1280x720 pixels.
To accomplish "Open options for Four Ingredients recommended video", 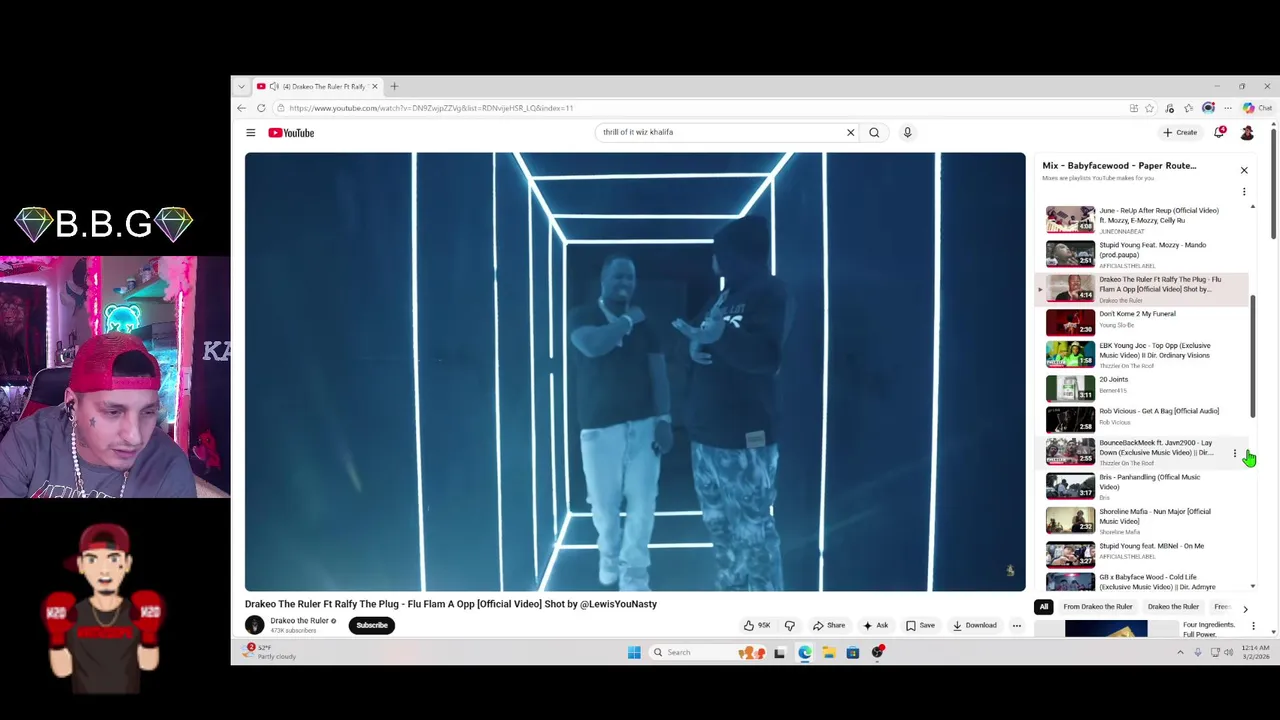I will (1253, 626).
